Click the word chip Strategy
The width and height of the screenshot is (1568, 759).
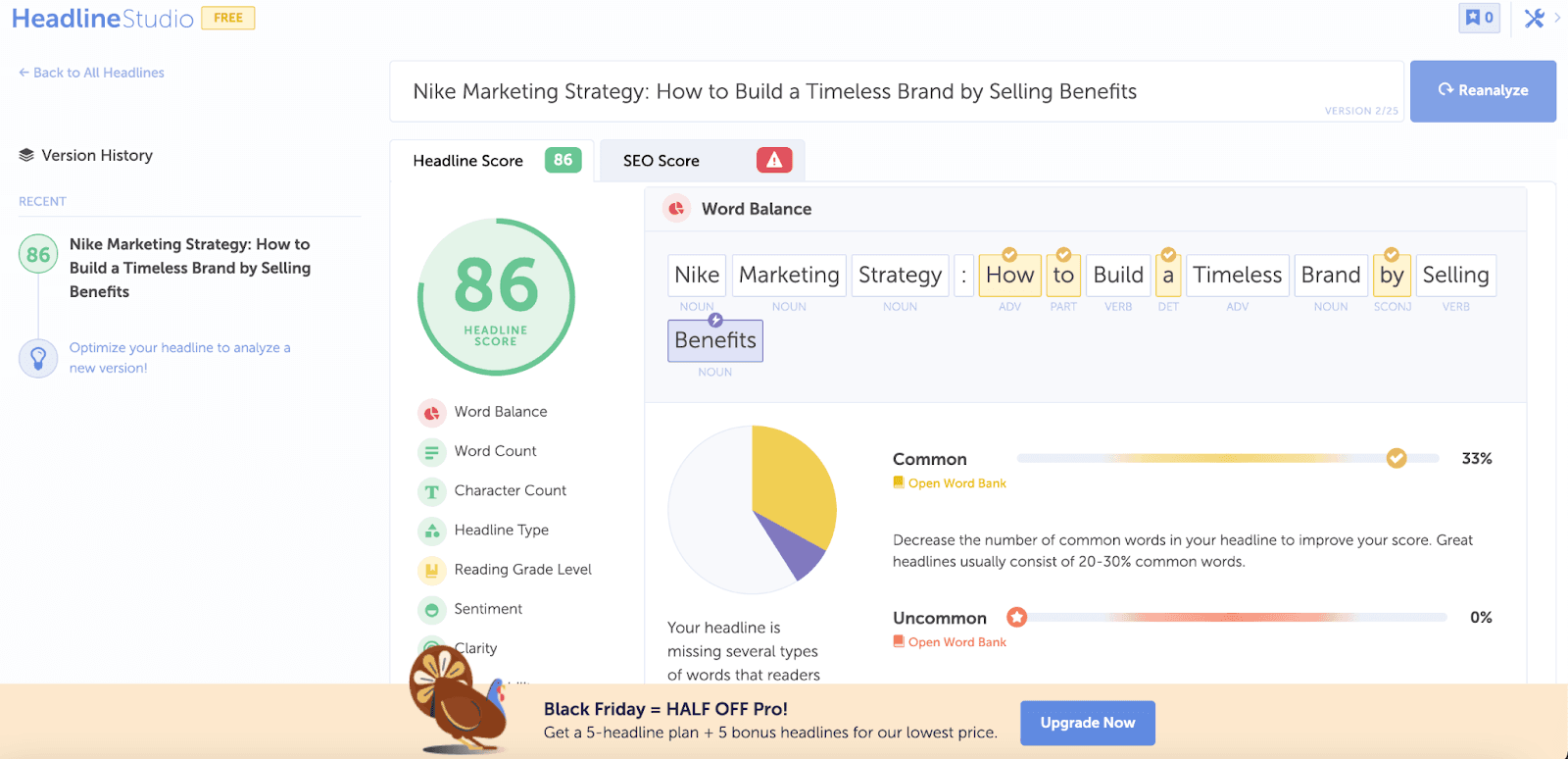click(x=900, y=276)
